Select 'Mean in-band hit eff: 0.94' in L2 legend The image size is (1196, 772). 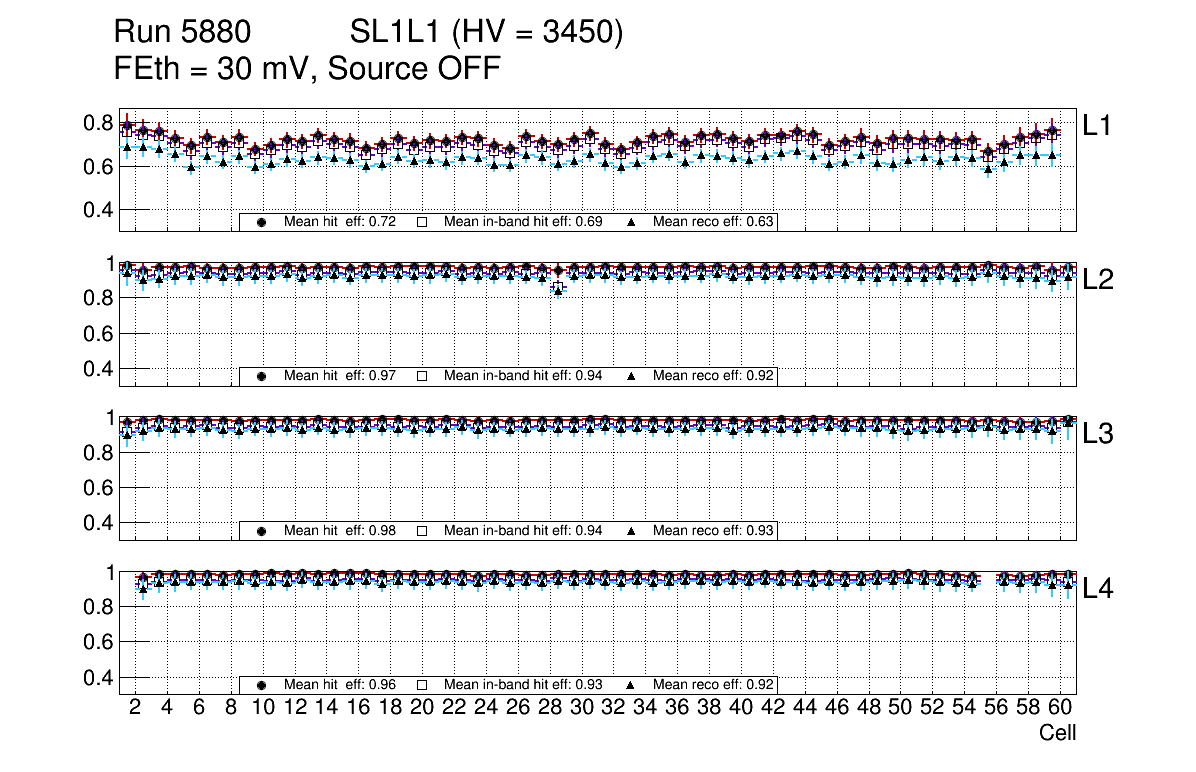522,376
